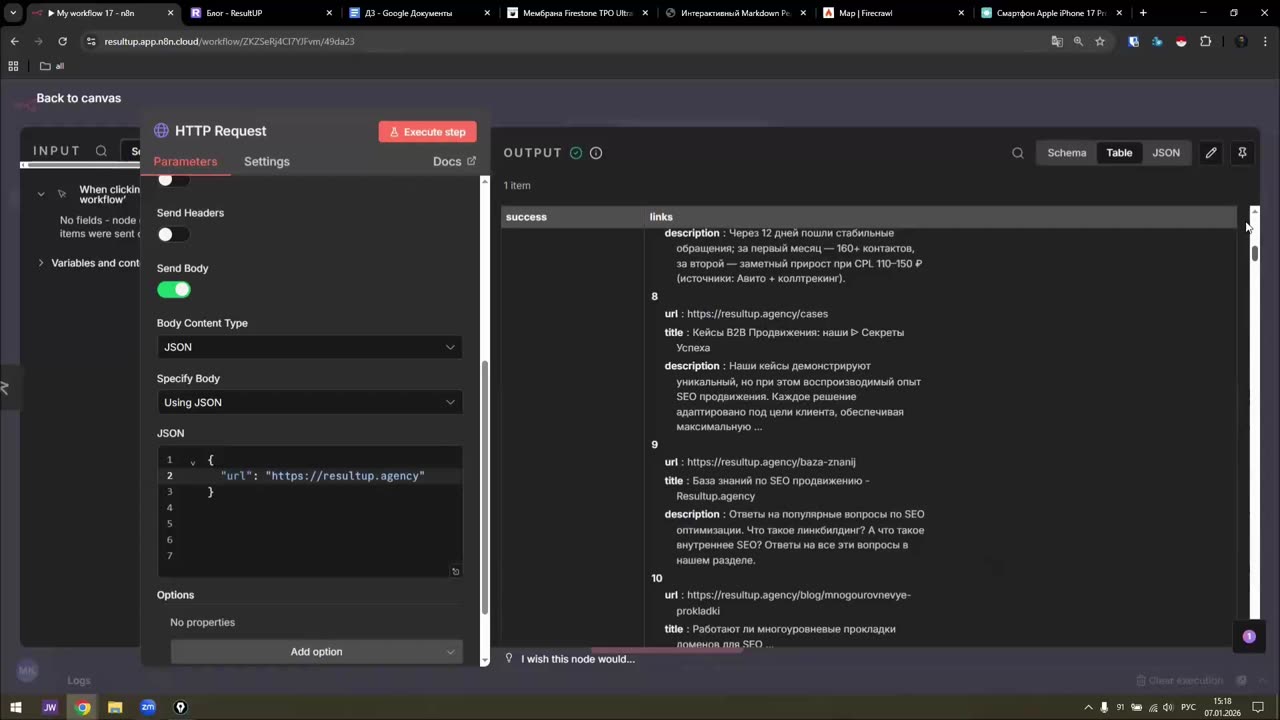This screenshot has height=720, width=1280.
Task: Open the Body Content Type dropdown
Action: point(310,347)
